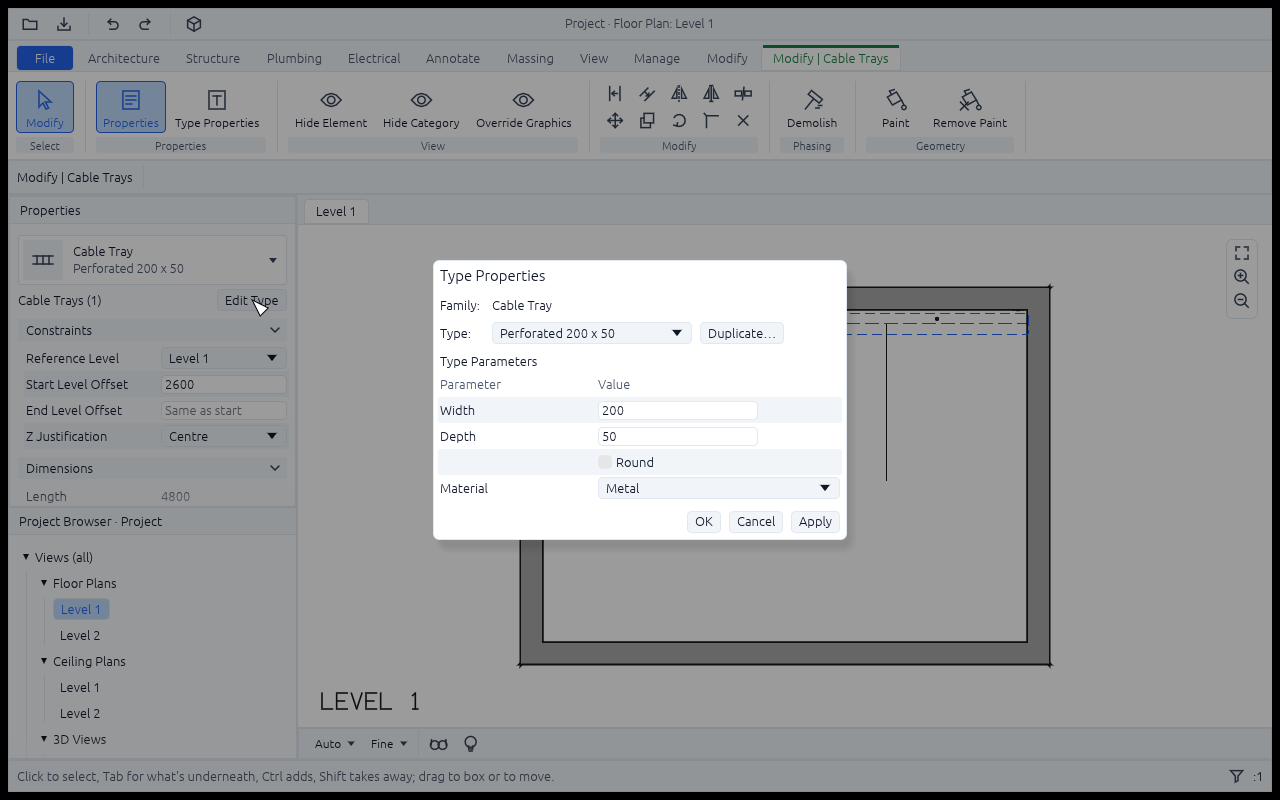Open the default 3D view cube icon
This screenshot has width=1280, height=800.
[194, 24]
